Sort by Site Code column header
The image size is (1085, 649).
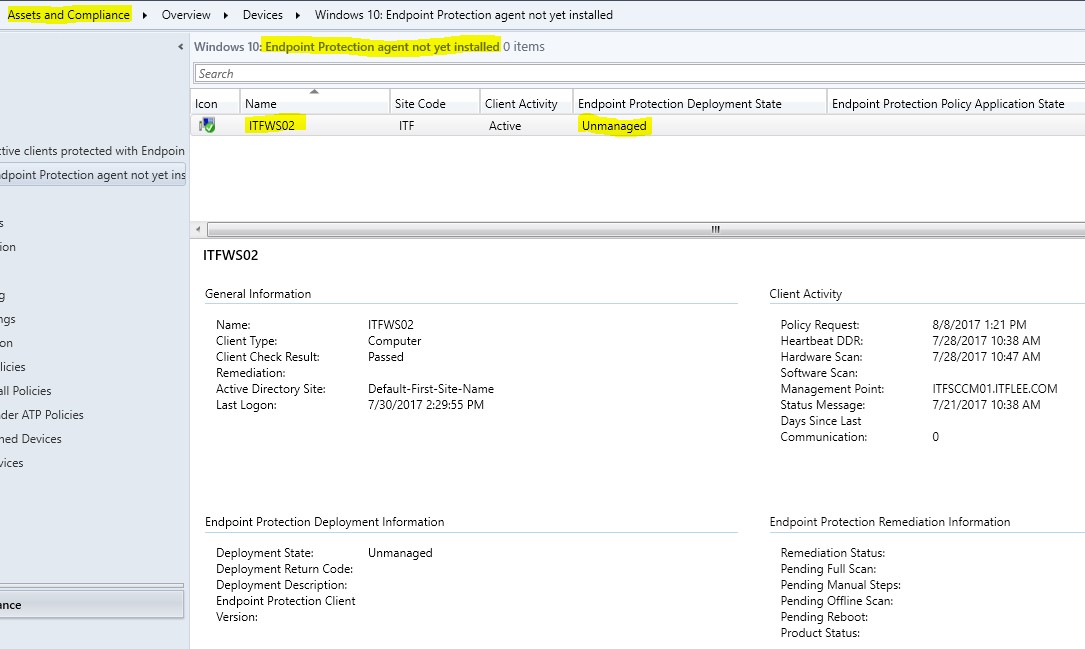(435, 103)
